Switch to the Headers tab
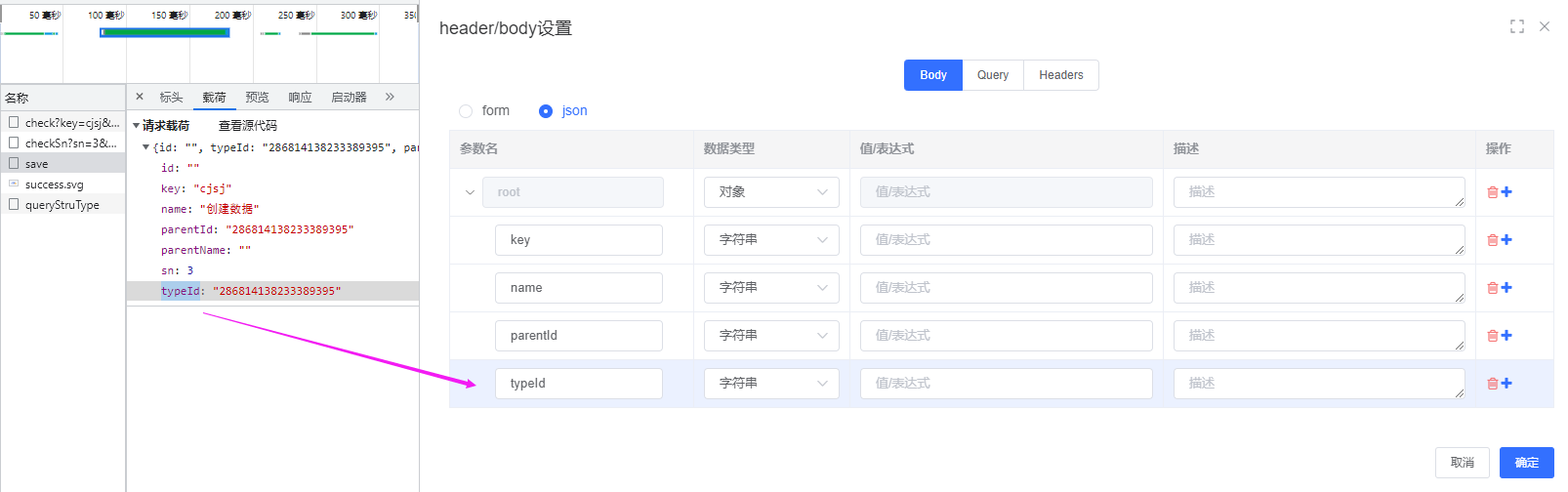The width and height of the screenshot is (1568, 492). pos(1060,75)
